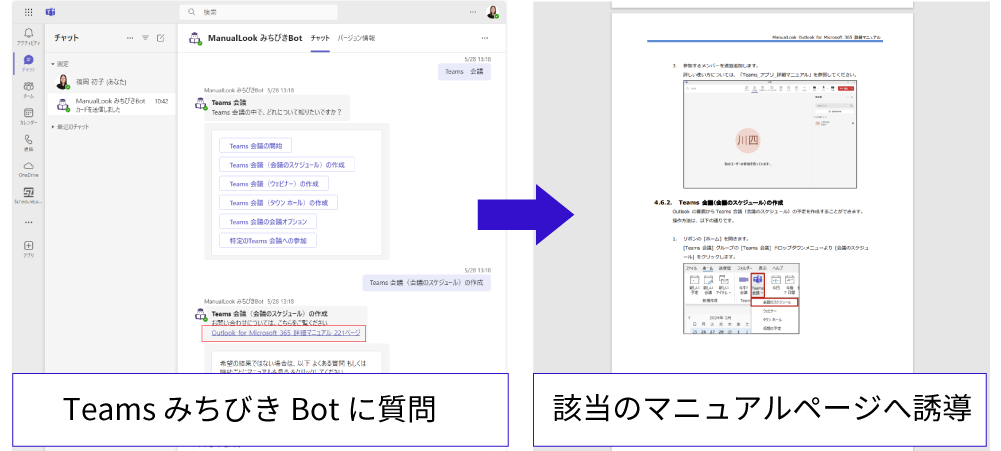Collapse the pinned chats section

coord(56,63)
